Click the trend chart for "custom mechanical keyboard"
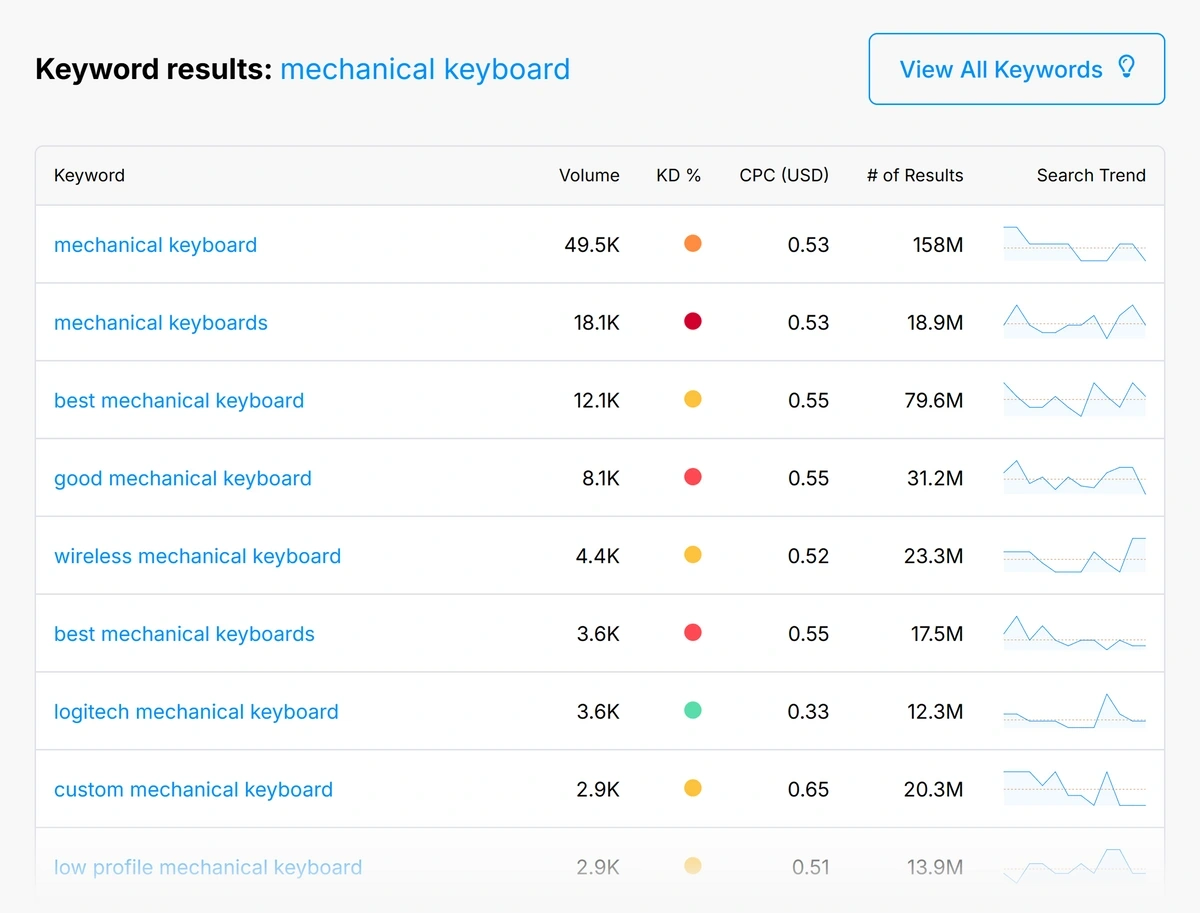The image size is (1200, 913). 1074,788
